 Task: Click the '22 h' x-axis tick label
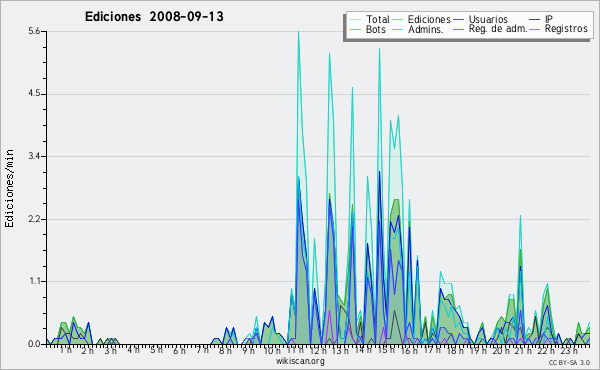[546, 350]
